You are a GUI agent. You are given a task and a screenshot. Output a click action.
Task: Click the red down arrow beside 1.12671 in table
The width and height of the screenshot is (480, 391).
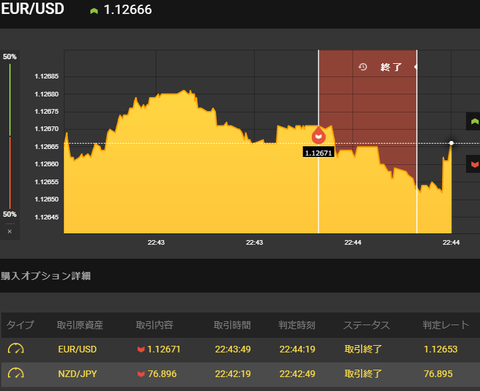click(x=141, y=349)
